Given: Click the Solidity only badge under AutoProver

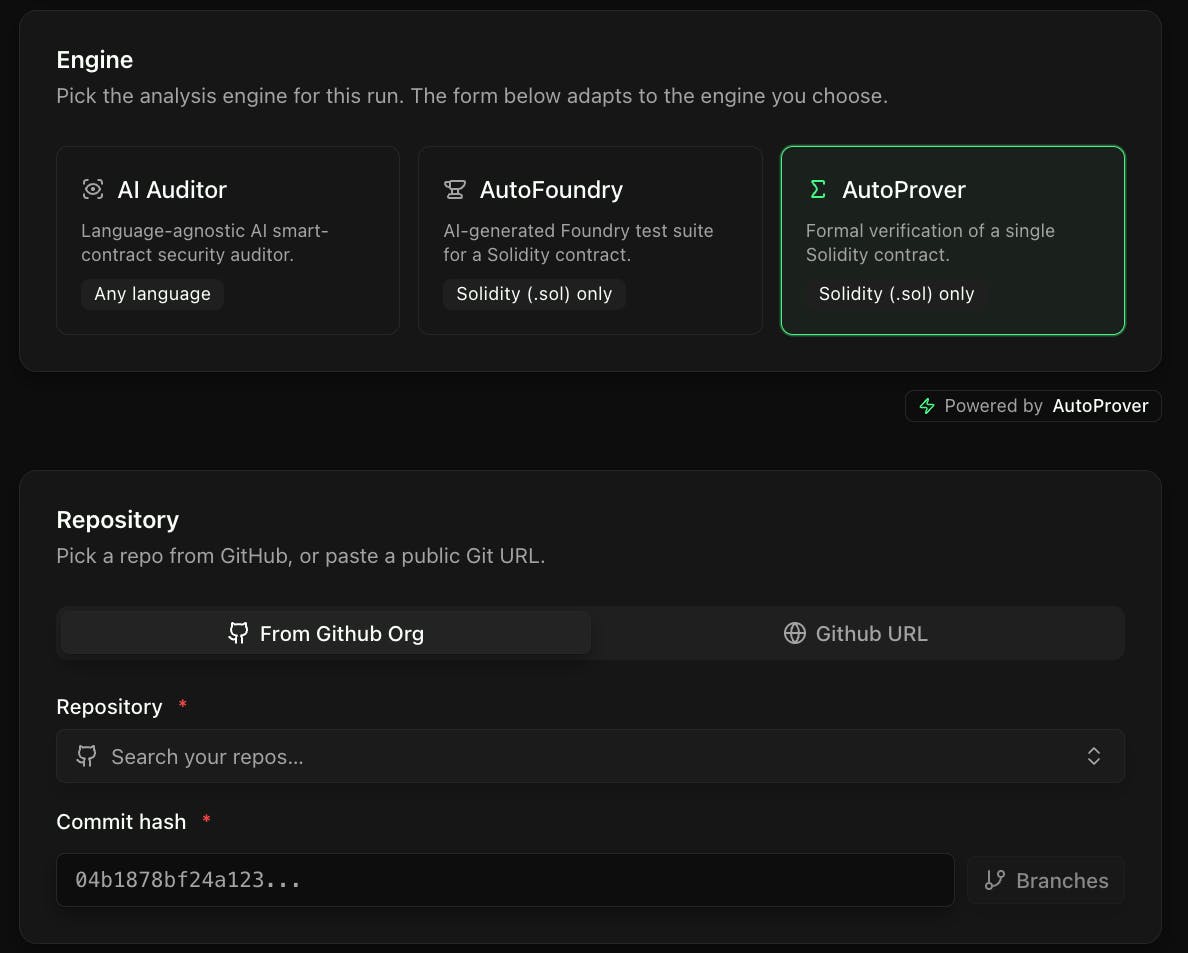Looking at the screenshot, I should click(x=896, y=294).
